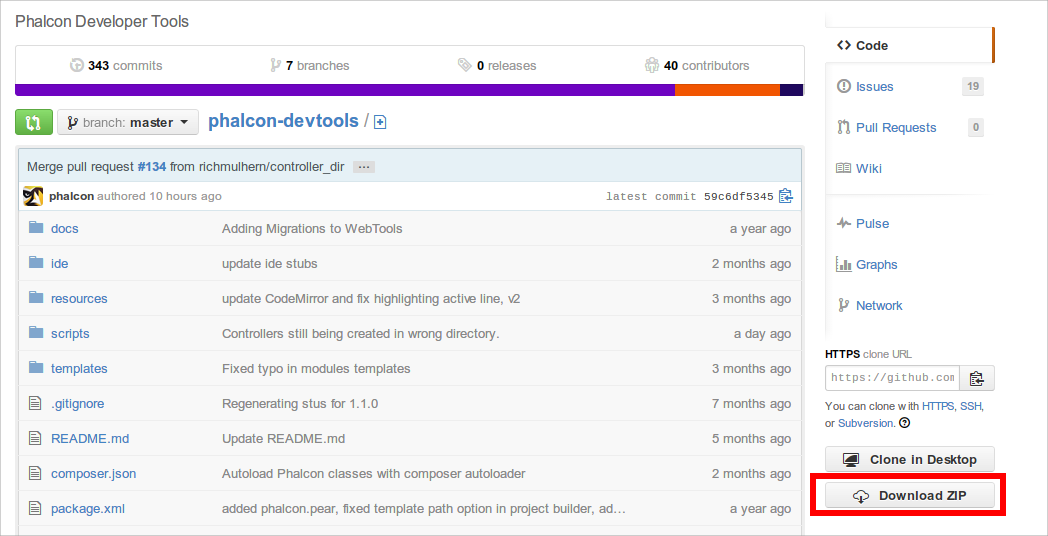Viewport: 1048px width, 536px height.
Task: Open the README.md file
Action: coord(90,438)
